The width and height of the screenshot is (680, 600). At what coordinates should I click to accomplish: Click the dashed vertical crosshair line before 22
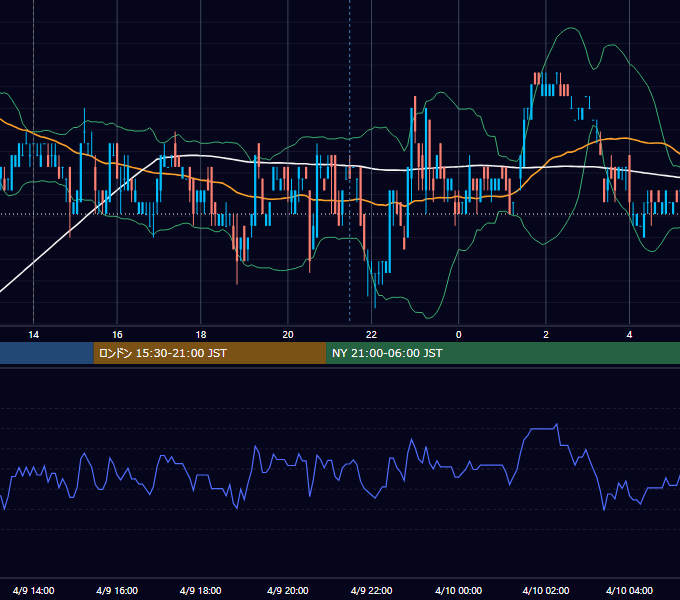tap(350, 160)
